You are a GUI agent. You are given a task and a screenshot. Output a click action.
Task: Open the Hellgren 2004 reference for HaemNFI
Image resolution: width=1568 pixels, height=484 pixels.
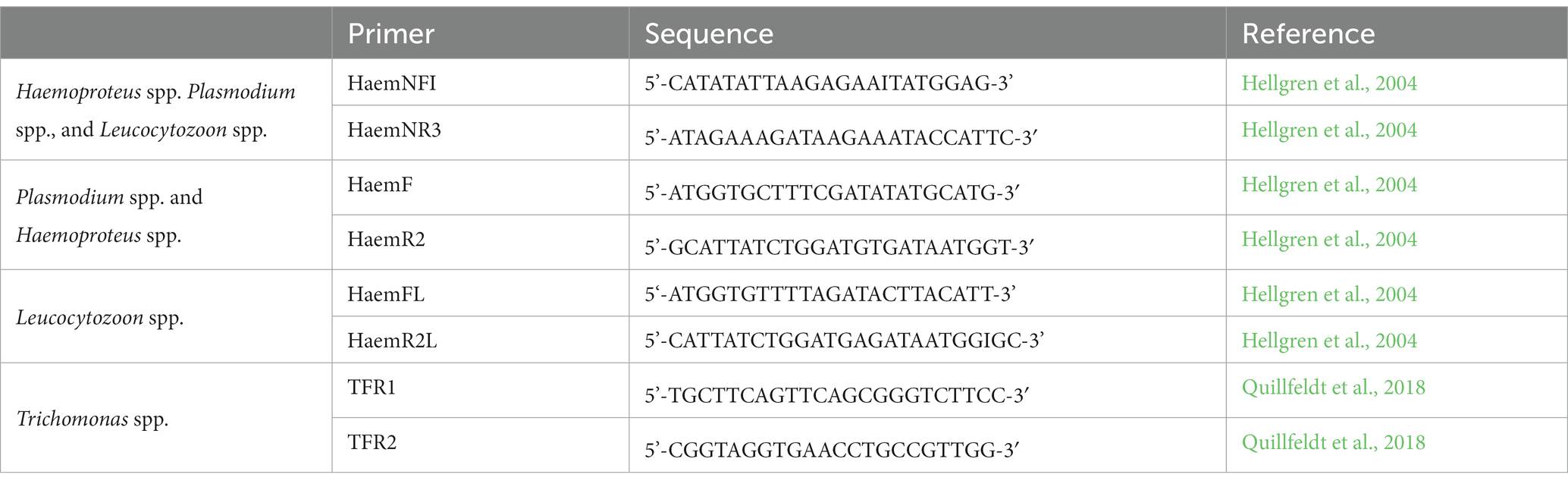[1328, 83]
